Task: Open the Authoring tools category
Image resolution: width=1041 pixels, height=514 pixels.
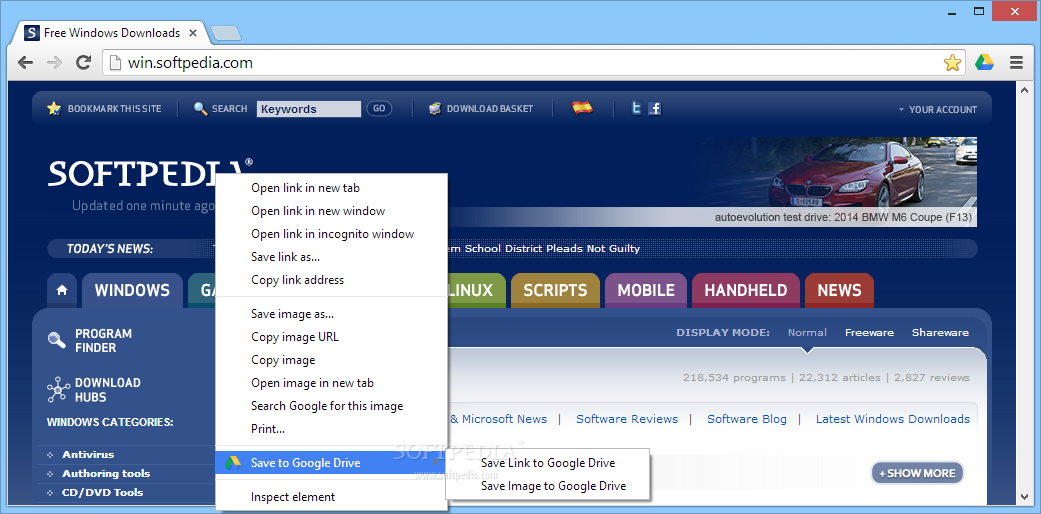Action: [x=106, y=473]
